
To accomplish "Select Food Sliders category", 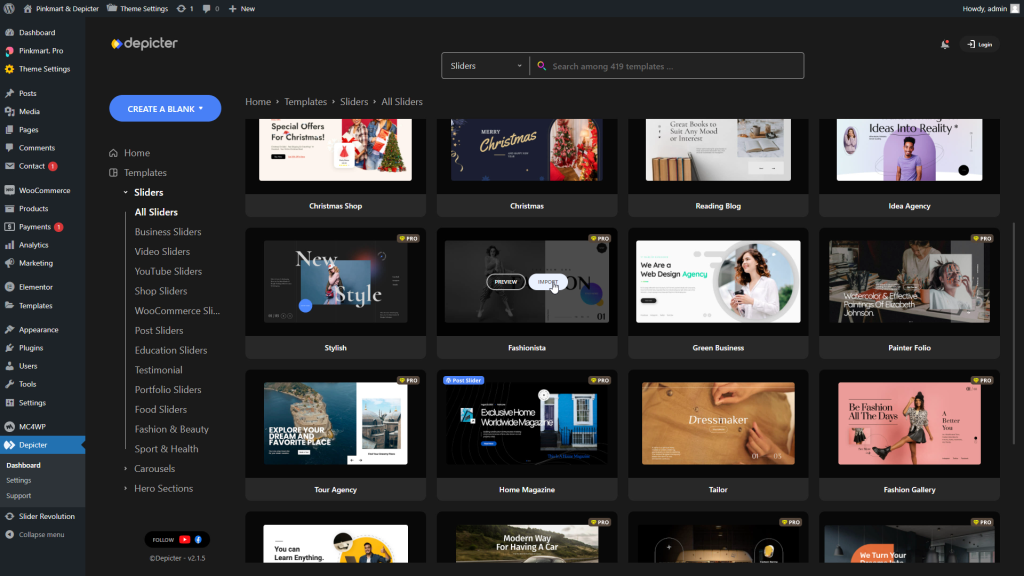I will 161,409.
